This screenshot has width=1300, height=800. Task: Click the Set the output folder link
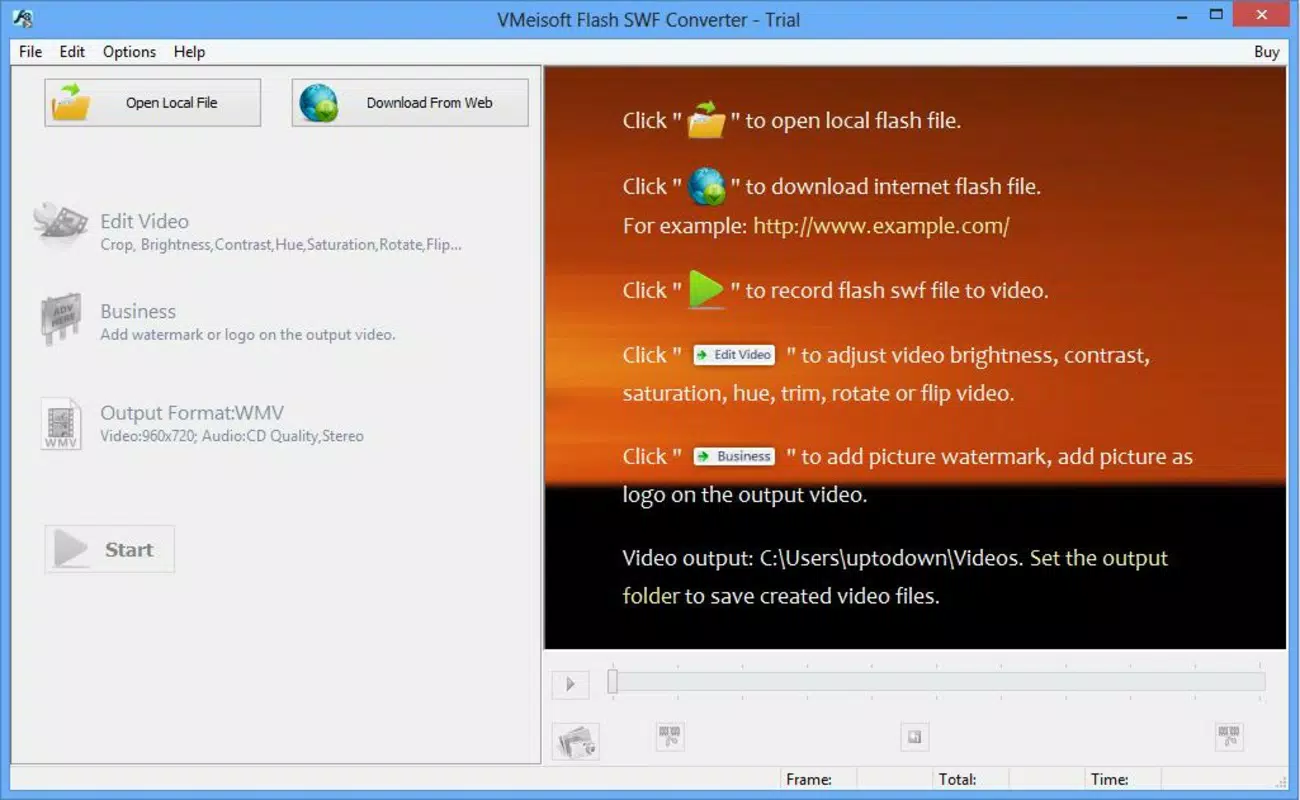pos(1098,558)
